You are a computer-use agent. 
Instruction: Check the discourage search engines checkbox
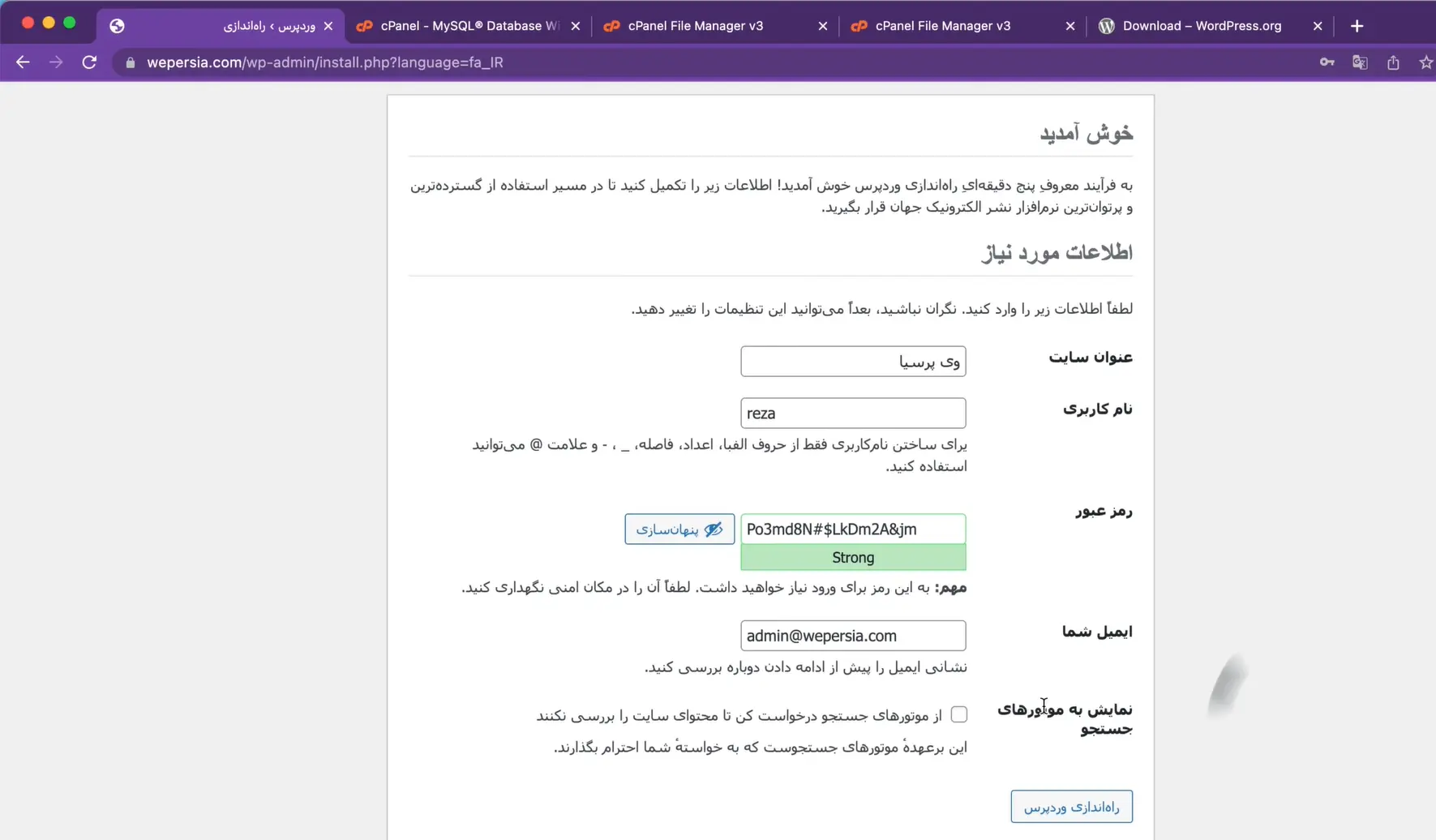click(x=958, y=714)
